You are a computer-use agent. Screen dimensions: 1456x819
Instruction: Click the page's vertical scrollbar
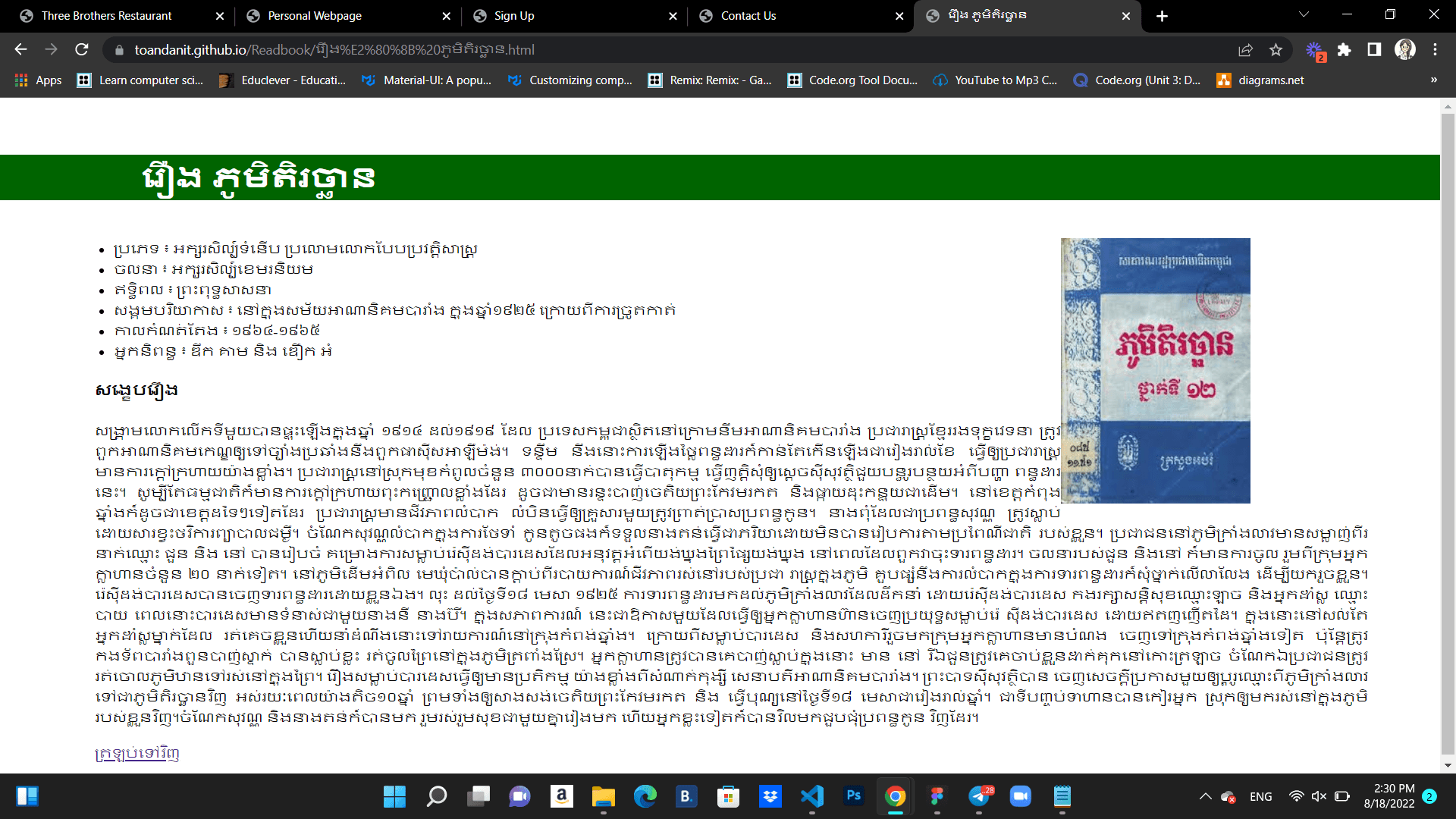tap(1448, 432)
